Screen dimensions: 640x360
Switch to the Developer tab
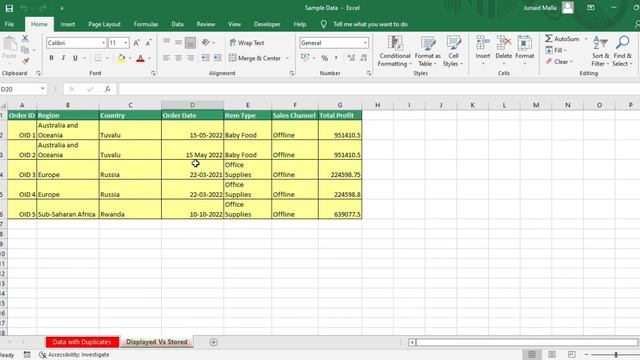267,24
